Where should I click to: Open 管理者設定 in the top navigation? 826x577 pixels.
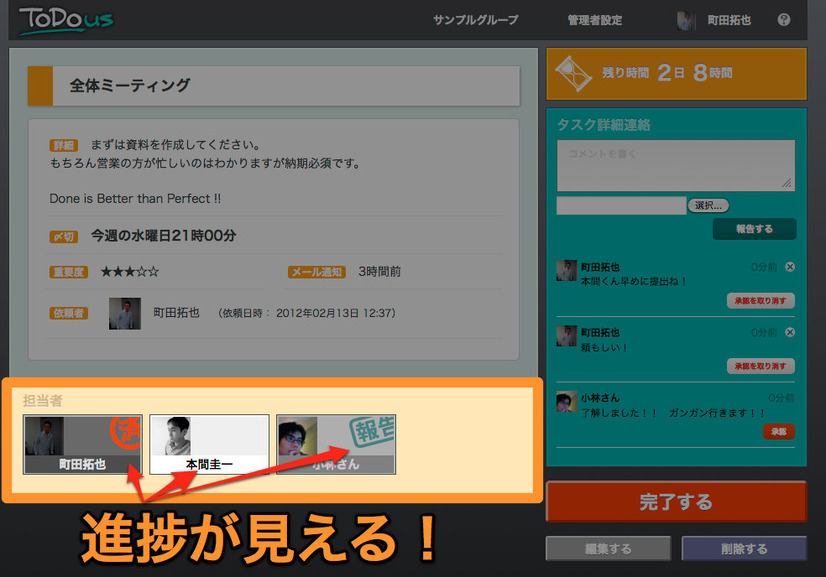click(594, 20)
